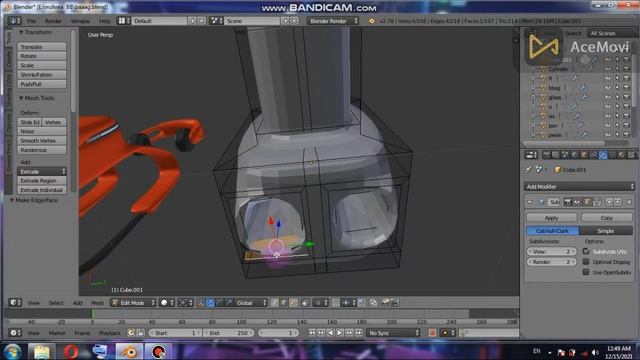640x360 pixels.
Task: Open the Material tab in Properties
Action: (622, 155)
